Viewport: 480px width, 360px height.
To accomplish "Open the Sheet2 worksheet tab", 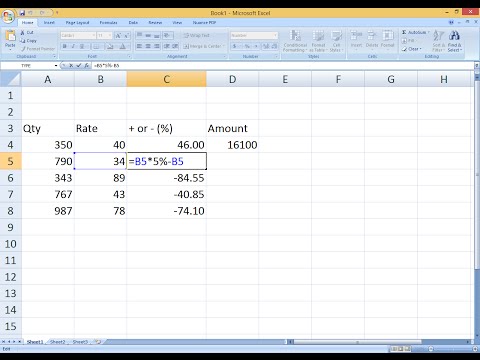I will click(58, 342).
